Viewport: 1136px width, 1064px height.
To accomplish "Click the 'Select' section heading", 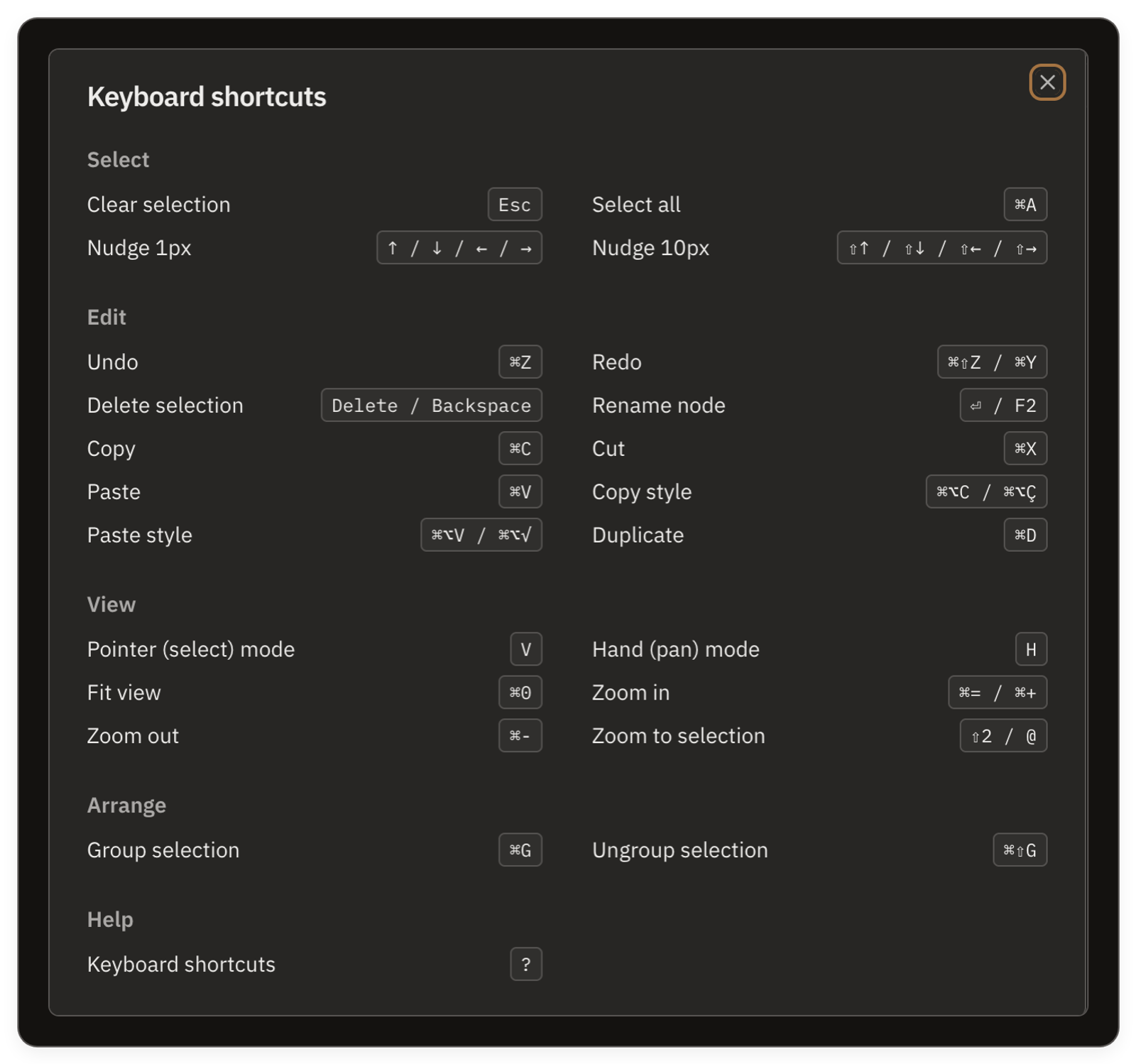I will click(x=118, y=160).
